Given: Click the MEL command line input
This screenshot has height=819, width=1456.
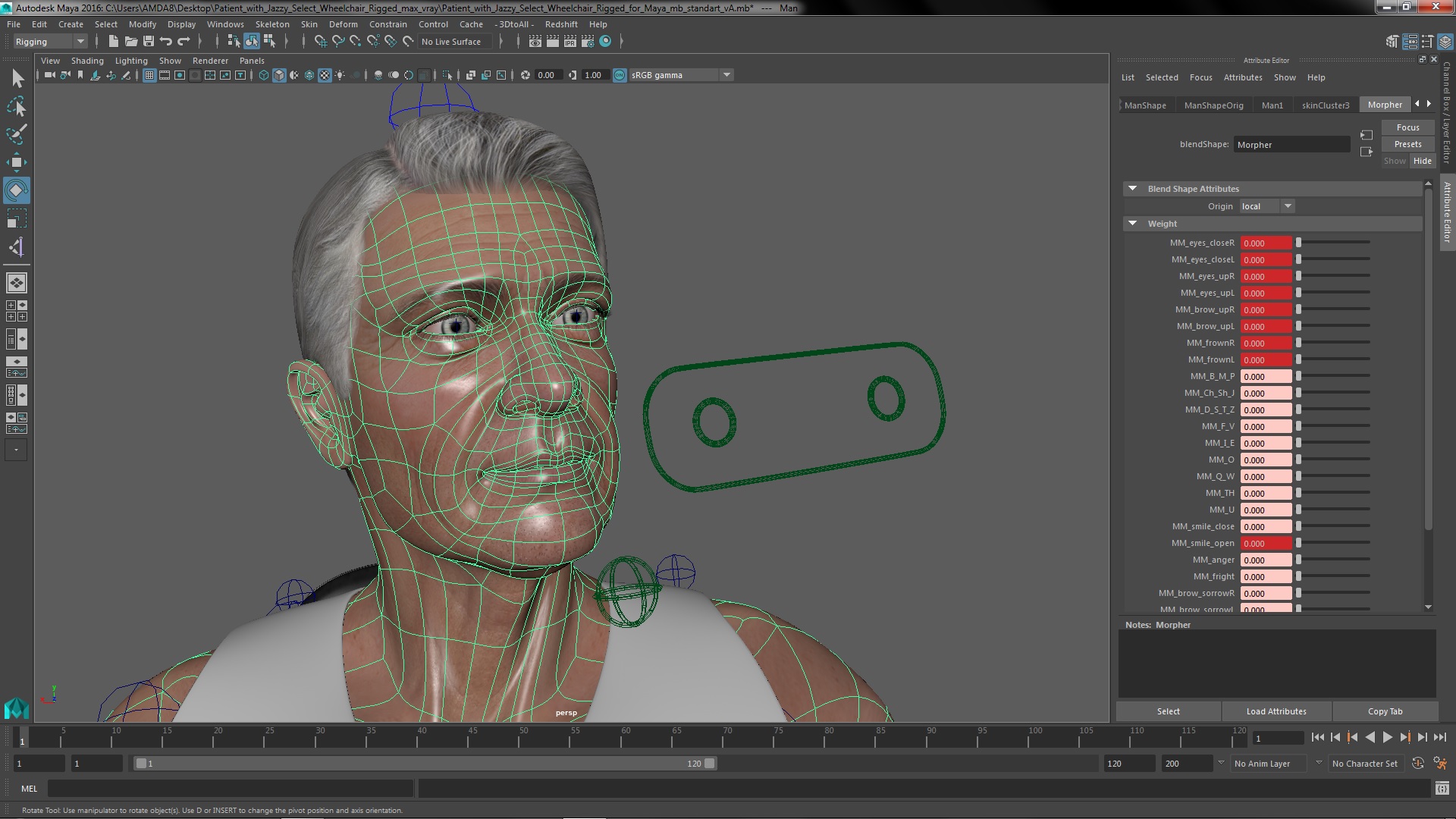Looking at the screenshot, I should point(231,789).
